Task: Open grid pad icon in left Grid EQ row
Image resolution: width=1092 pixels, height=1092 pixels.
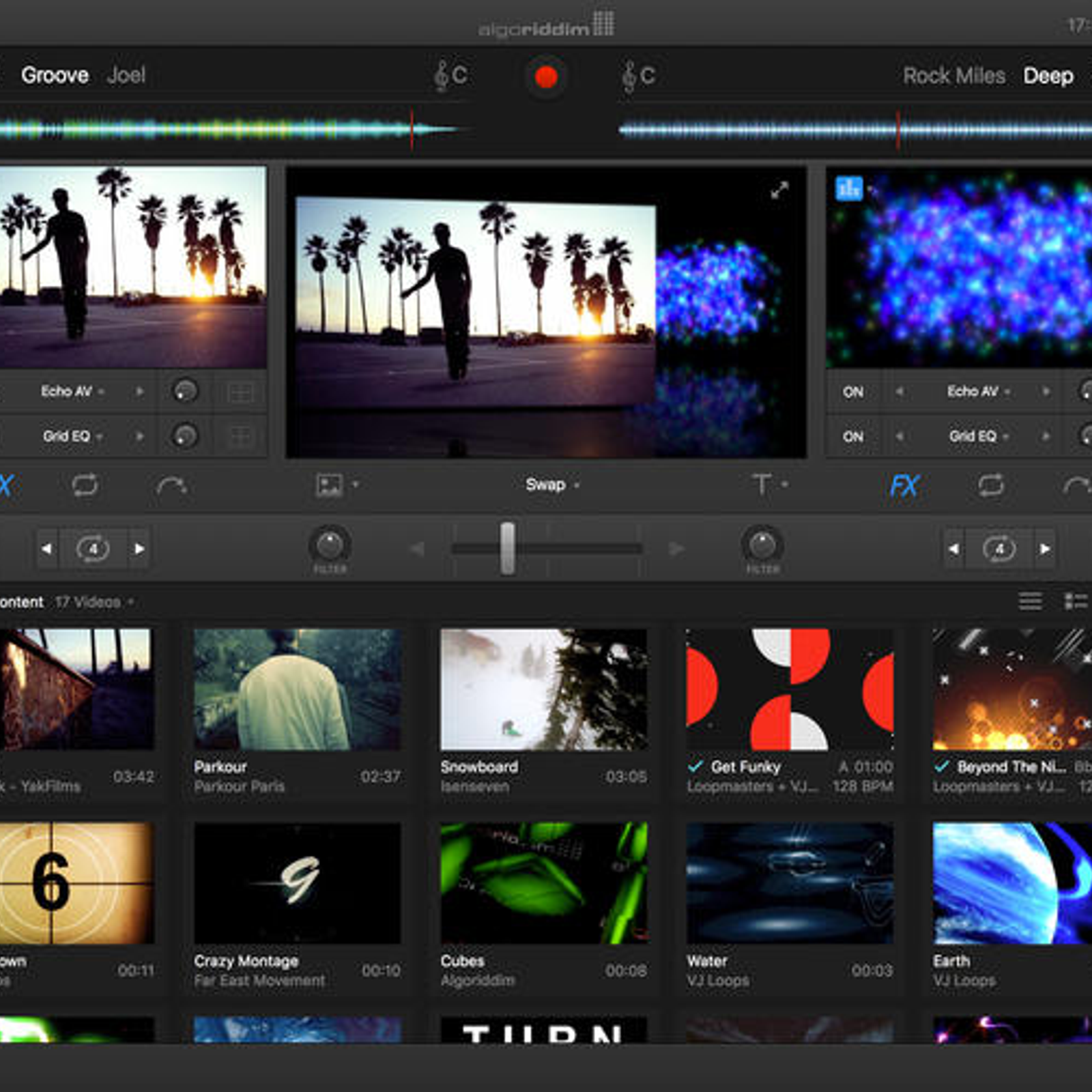Action: pyautogui.click(x=240, y=436)
